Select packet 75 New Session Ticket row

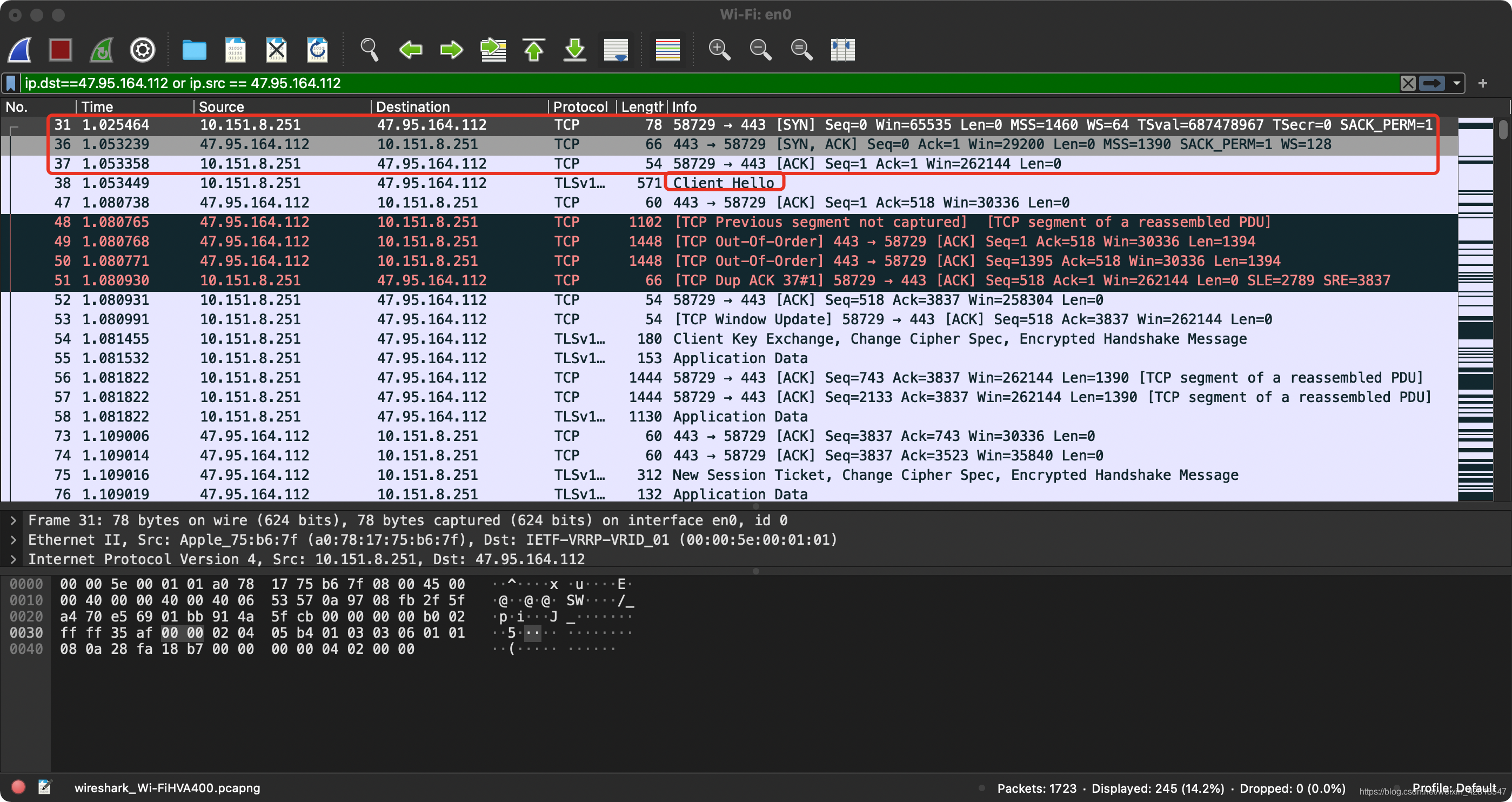[x=729, y=475]
